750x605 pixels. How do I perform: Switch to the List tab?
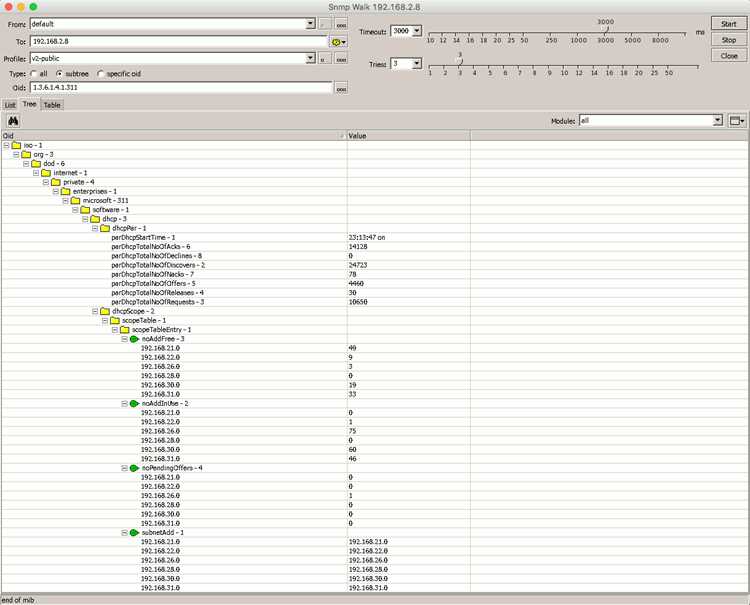(x=10, y=105)
